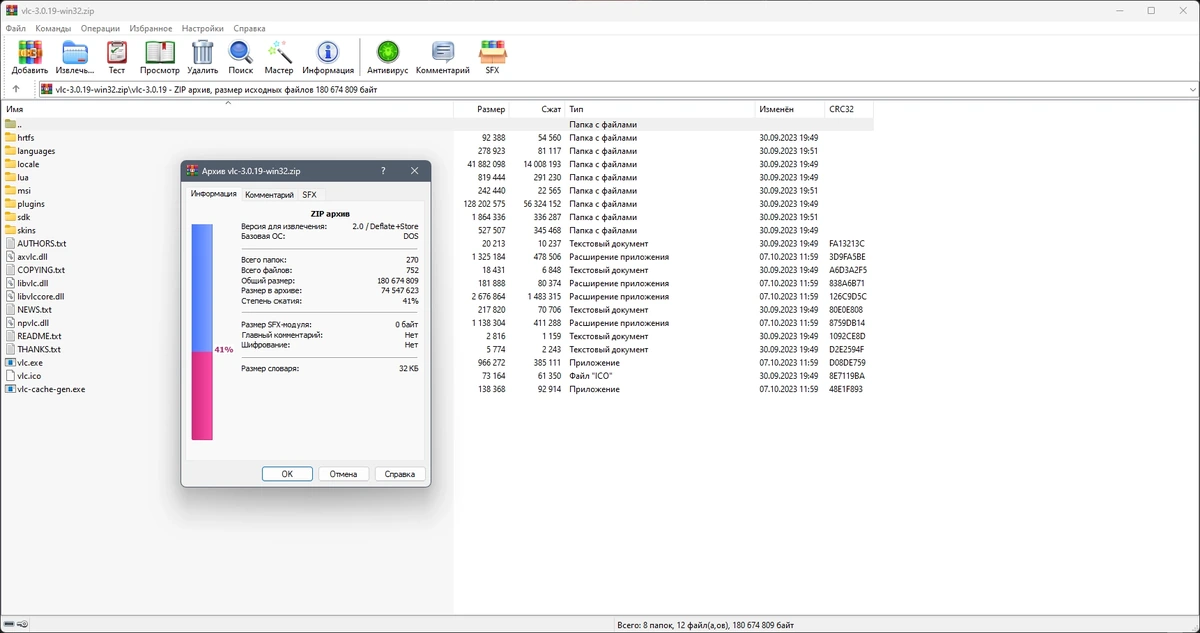The image size is (1200, 633).
Task: Select the locale folder icon
Action: [10, 164]
